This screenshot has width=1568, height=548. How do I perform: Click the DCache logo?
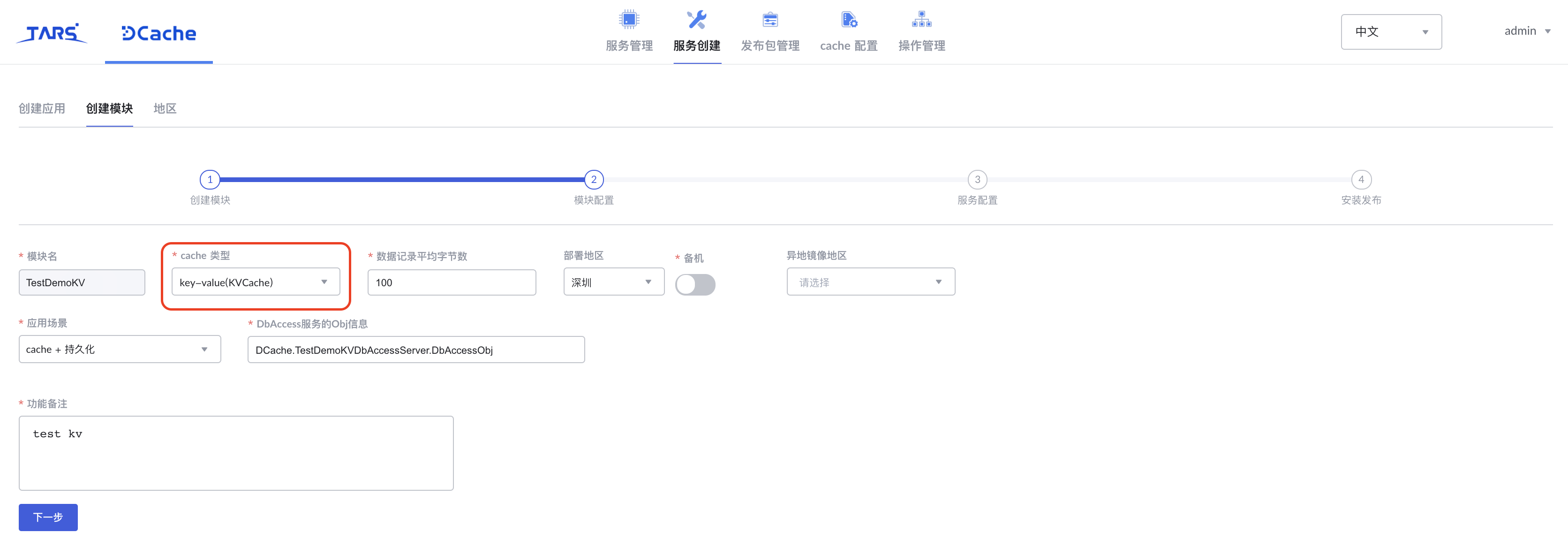pos(158,33)
